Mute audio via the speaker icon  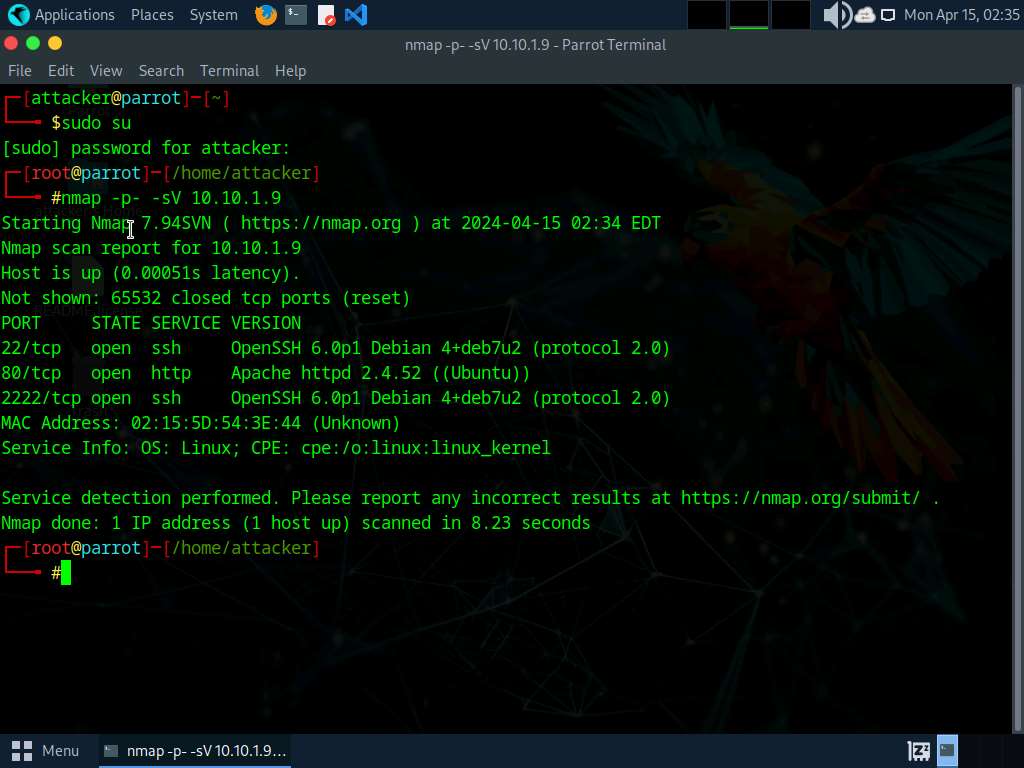point(834,15)
